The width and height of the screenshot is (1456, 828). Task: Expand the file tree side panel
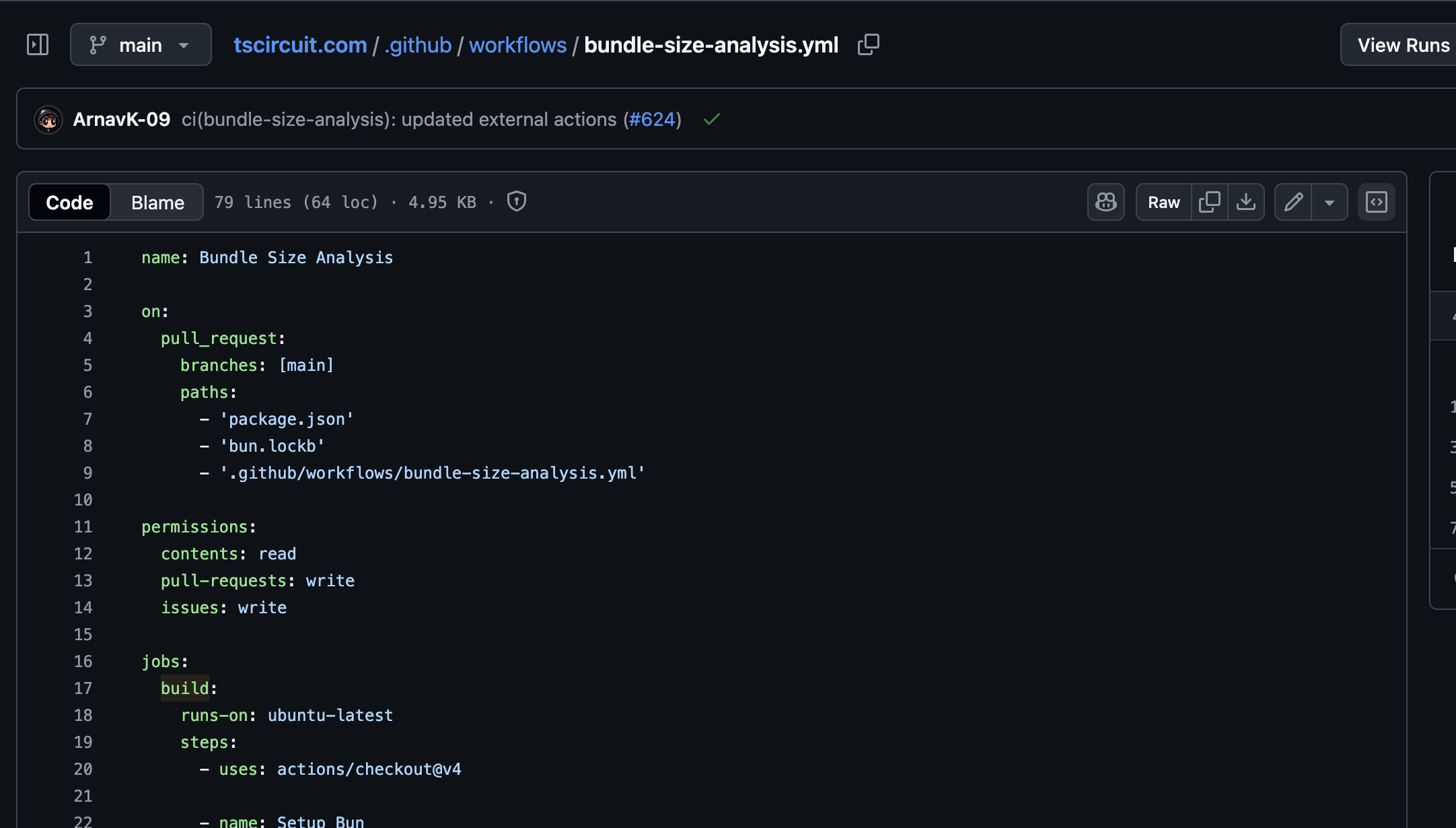point(38,45)
